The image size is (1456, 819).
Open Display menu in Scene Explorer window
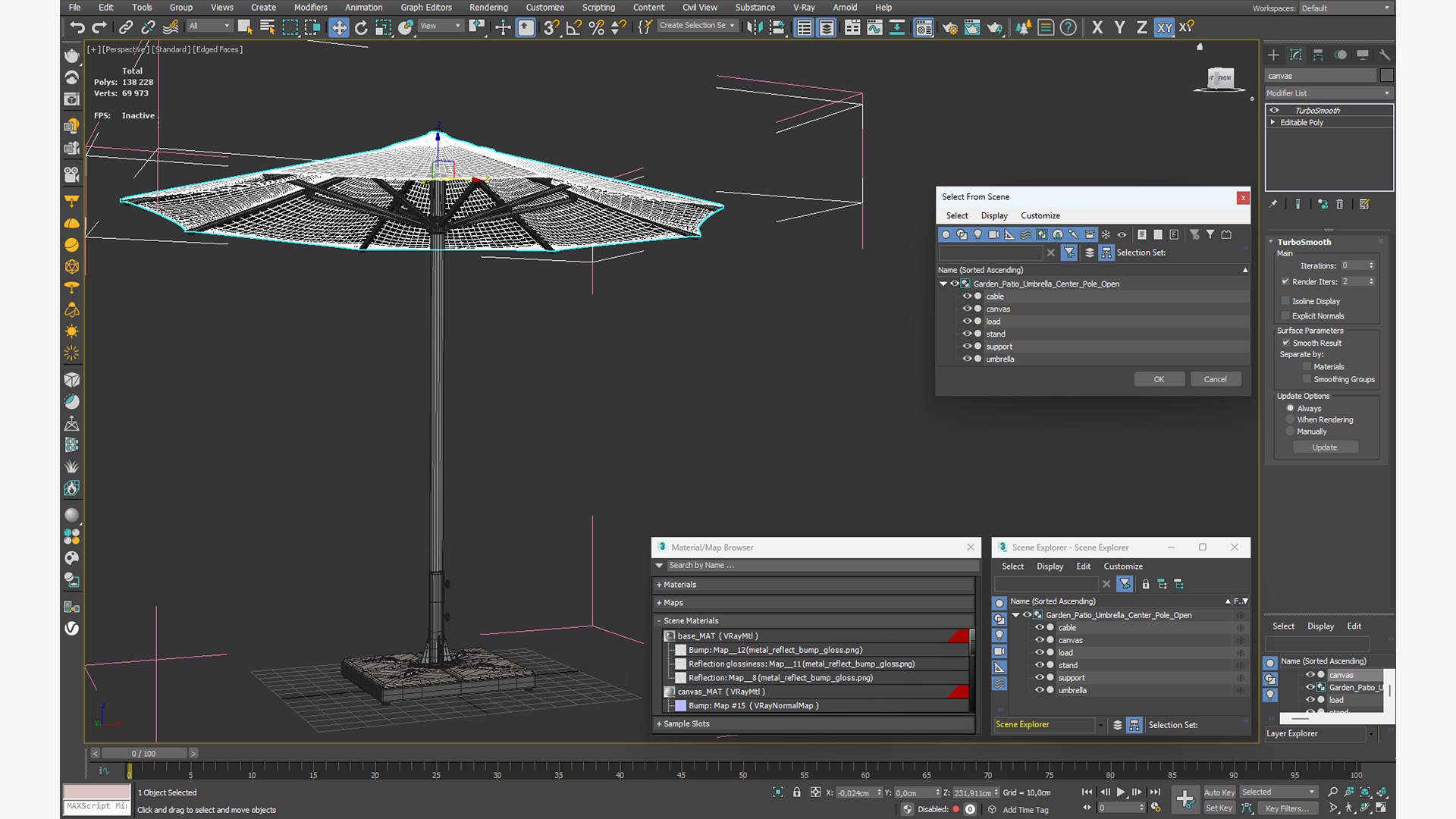coord(1050,566)
